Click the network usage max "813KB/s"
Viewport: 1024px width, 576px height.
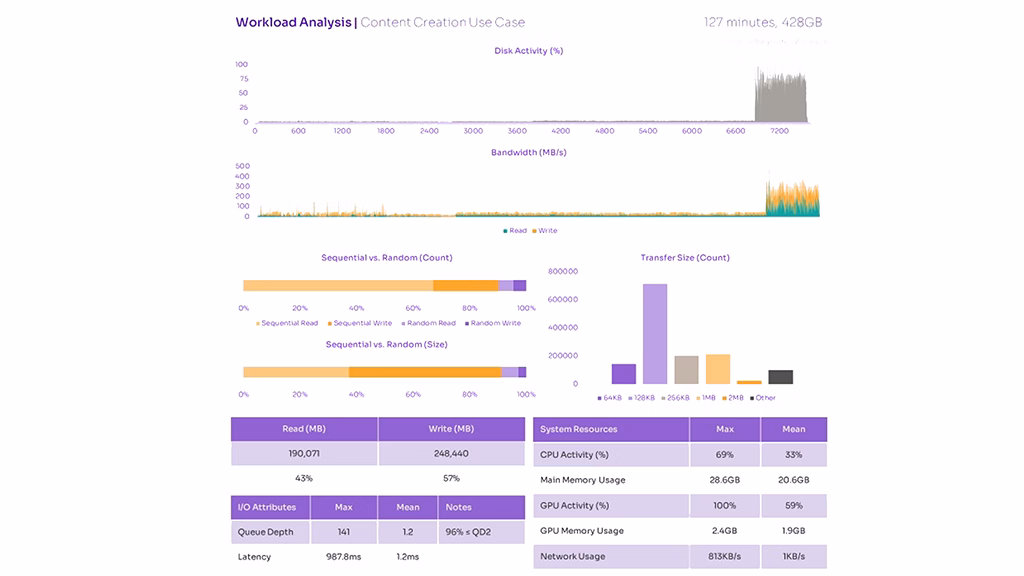[x=725, y=556]
